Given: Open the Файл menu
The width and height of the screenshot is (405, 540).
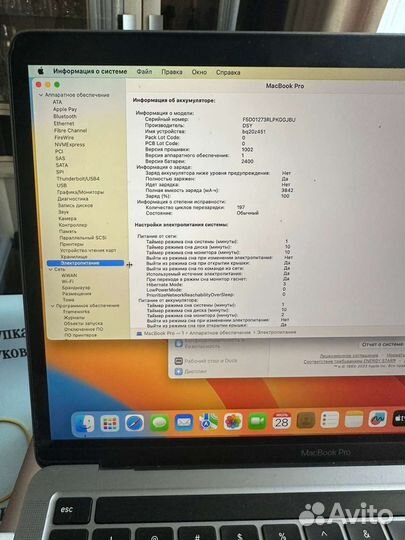Looking at the screenshot, I should click(x=144, y=72).
